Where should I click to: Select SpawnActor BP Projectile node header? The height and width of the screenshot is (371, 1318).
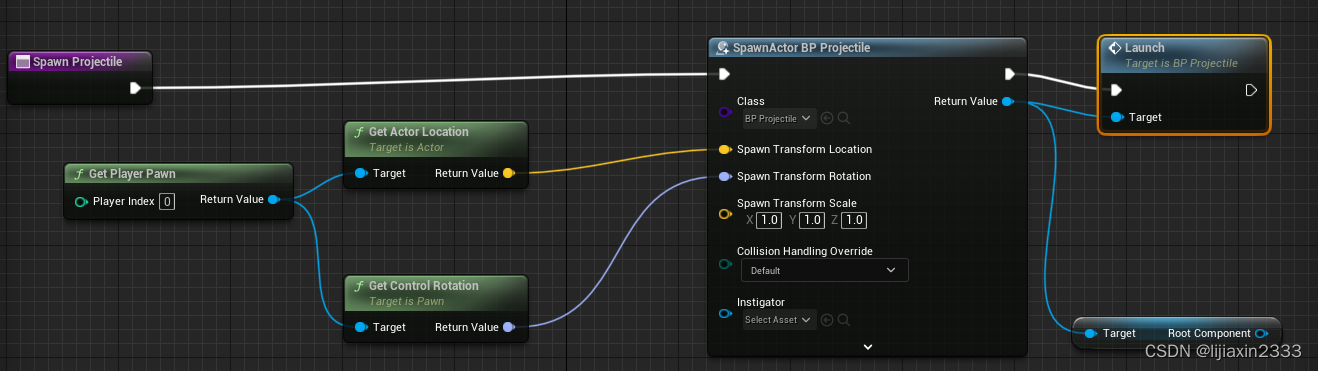coord(867,48)
